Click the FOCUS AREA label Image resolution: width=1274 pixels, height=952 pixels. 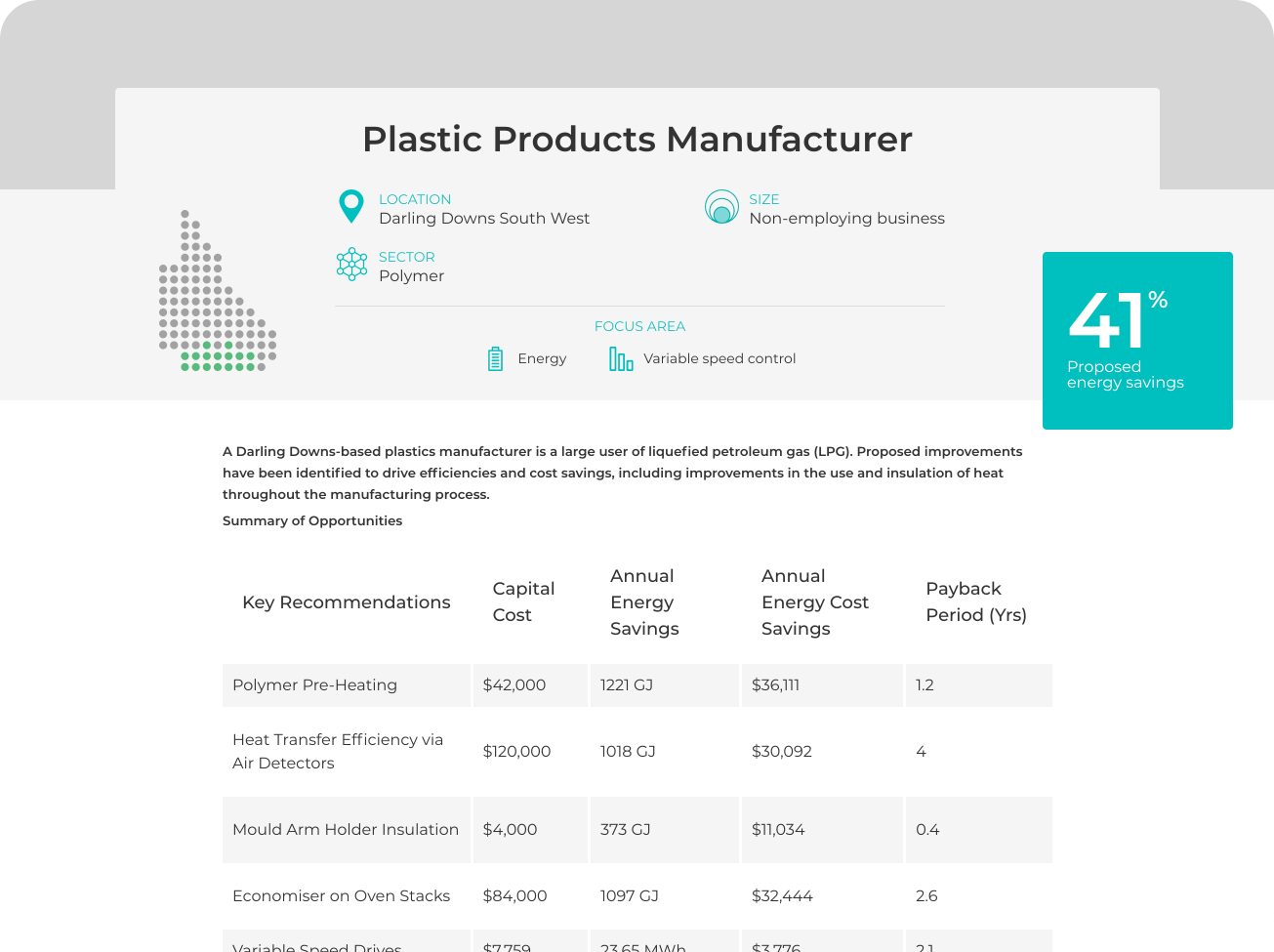[639, 326]
